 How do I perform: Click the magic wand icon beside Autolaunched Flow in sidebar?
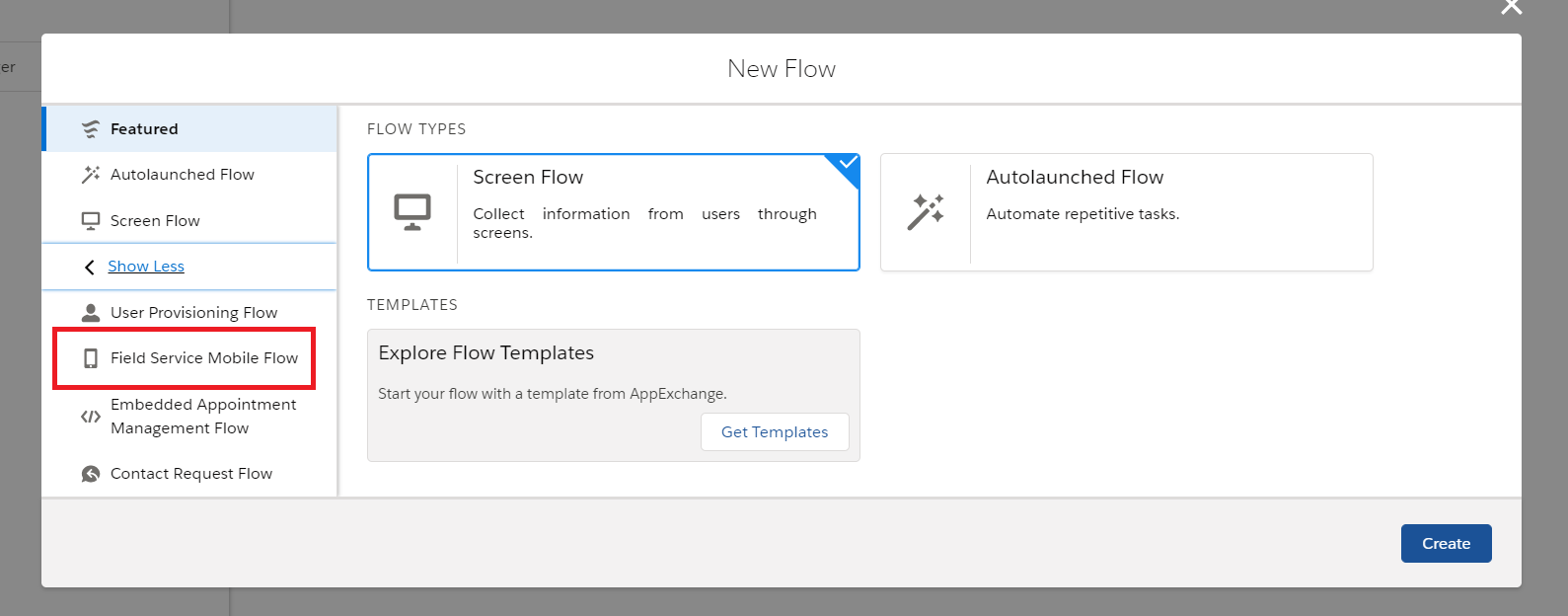[x=91, y=175]
